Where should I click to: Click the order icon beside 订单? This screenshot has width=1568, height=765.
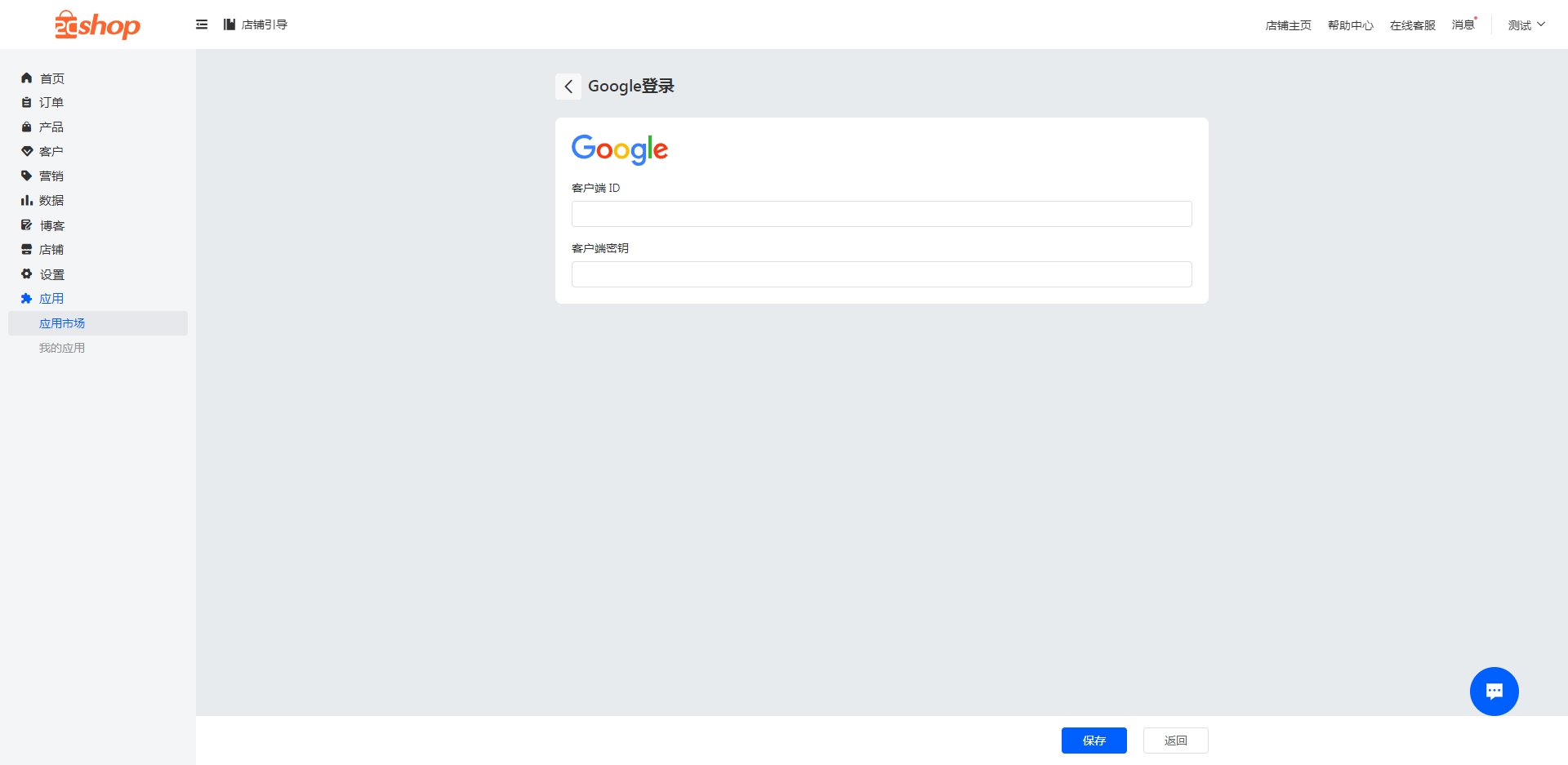tap(26, 103)
